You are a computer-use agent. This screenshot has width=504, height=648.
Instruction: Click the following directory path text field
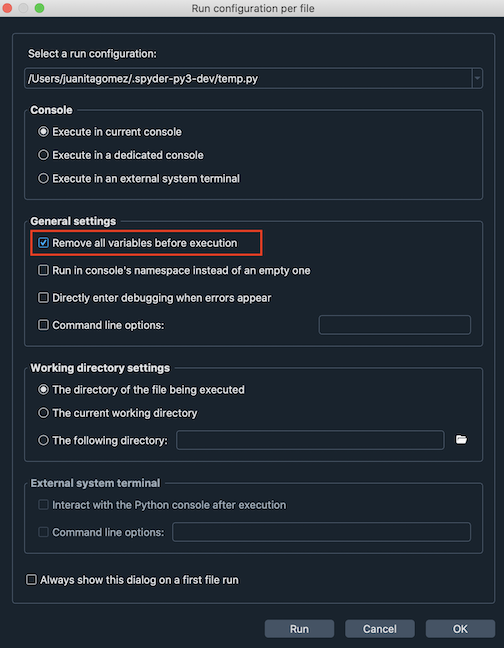310,440
